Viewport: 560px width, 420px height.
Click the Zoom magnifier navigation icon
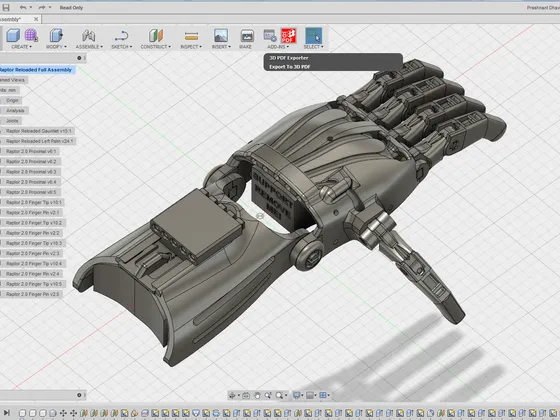click(x=268, y=395)
